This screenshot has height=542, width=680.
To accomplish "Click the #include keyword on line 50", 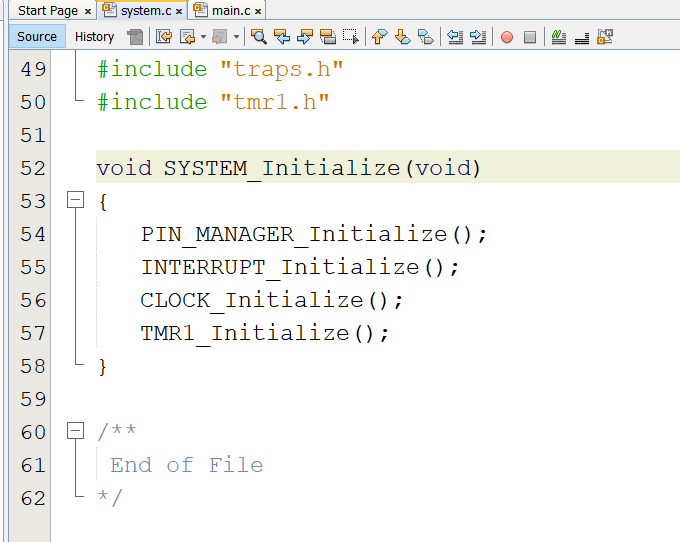I will 152,102.
